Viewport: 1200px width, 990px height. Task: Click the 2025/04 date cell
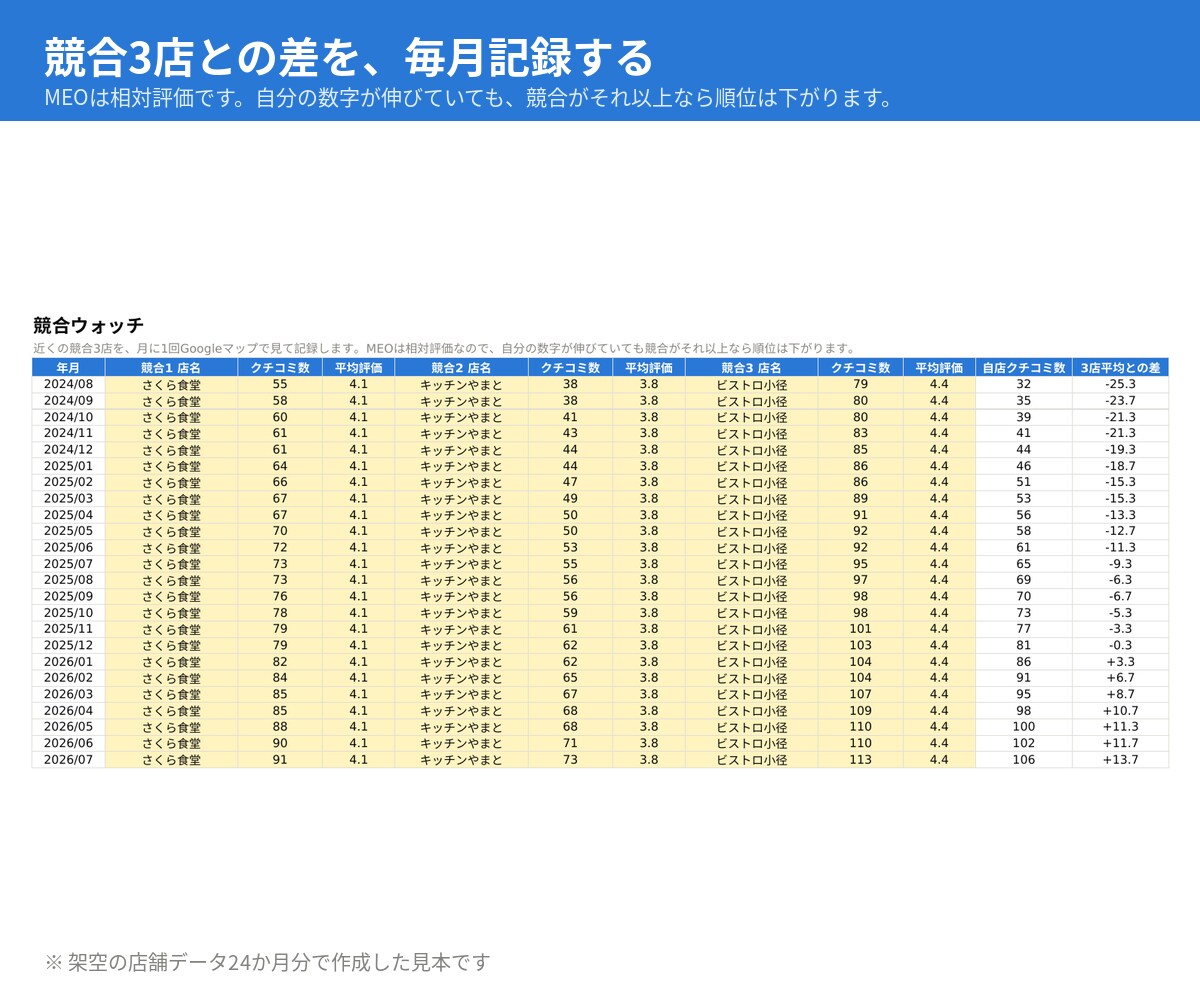68,515
